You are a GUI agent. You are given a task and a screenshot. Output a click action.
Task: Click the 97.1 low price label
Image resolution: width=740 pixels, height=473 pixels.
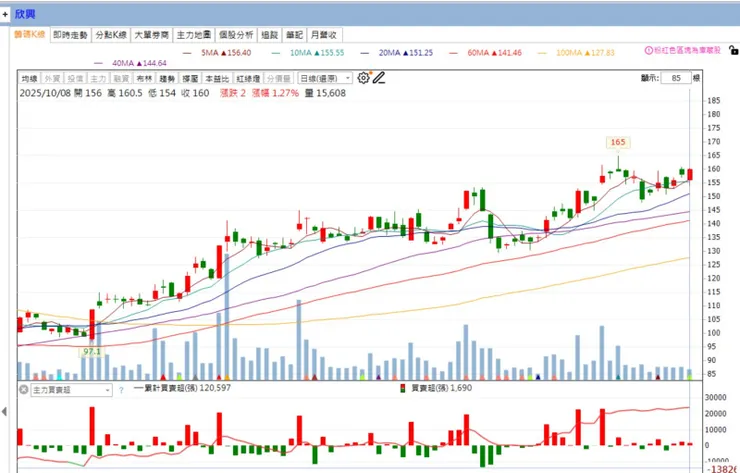point(92,352)
